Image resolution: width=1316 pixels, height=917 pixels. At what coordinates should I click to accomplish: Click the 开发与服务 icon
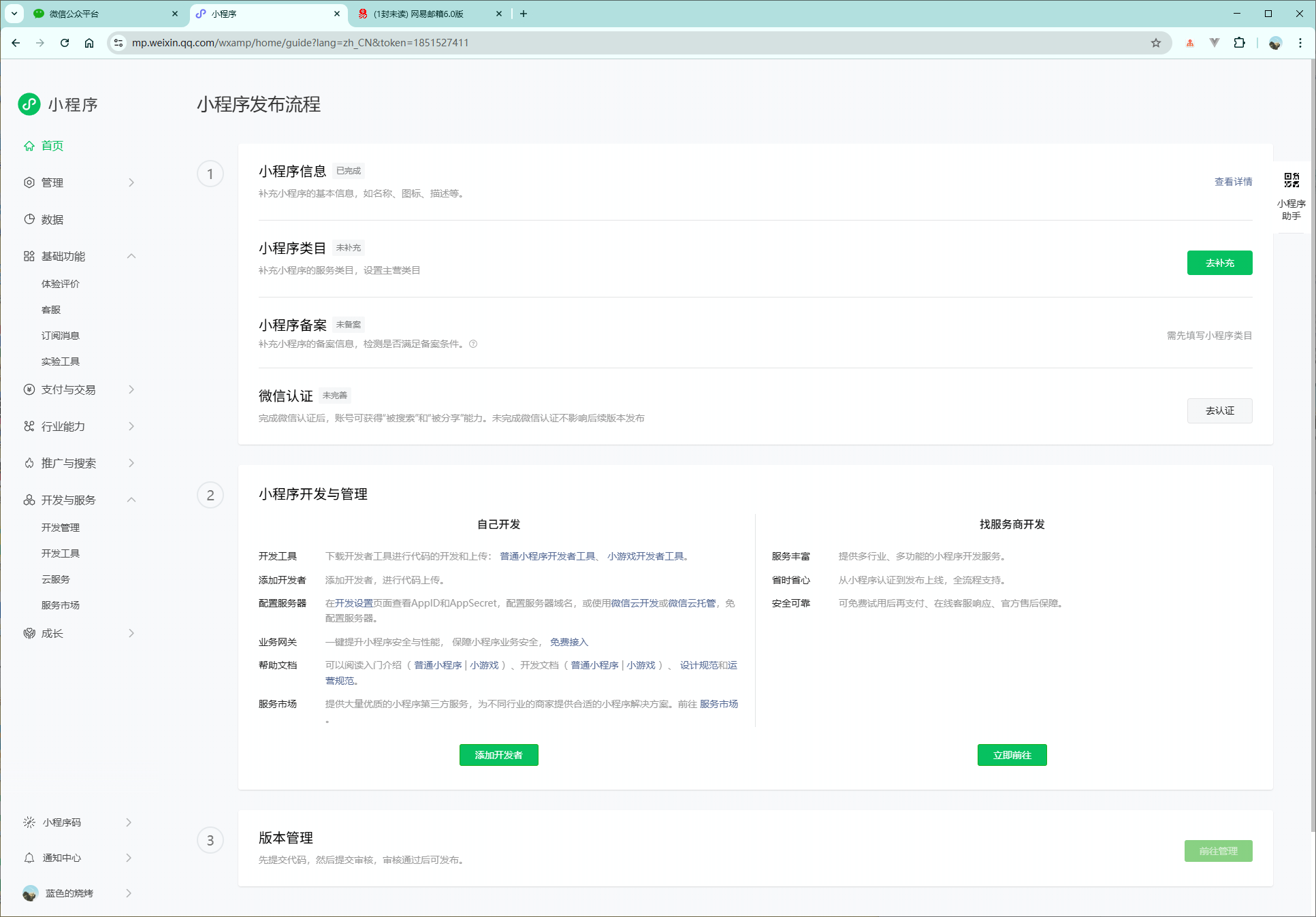tap(29, 500)
